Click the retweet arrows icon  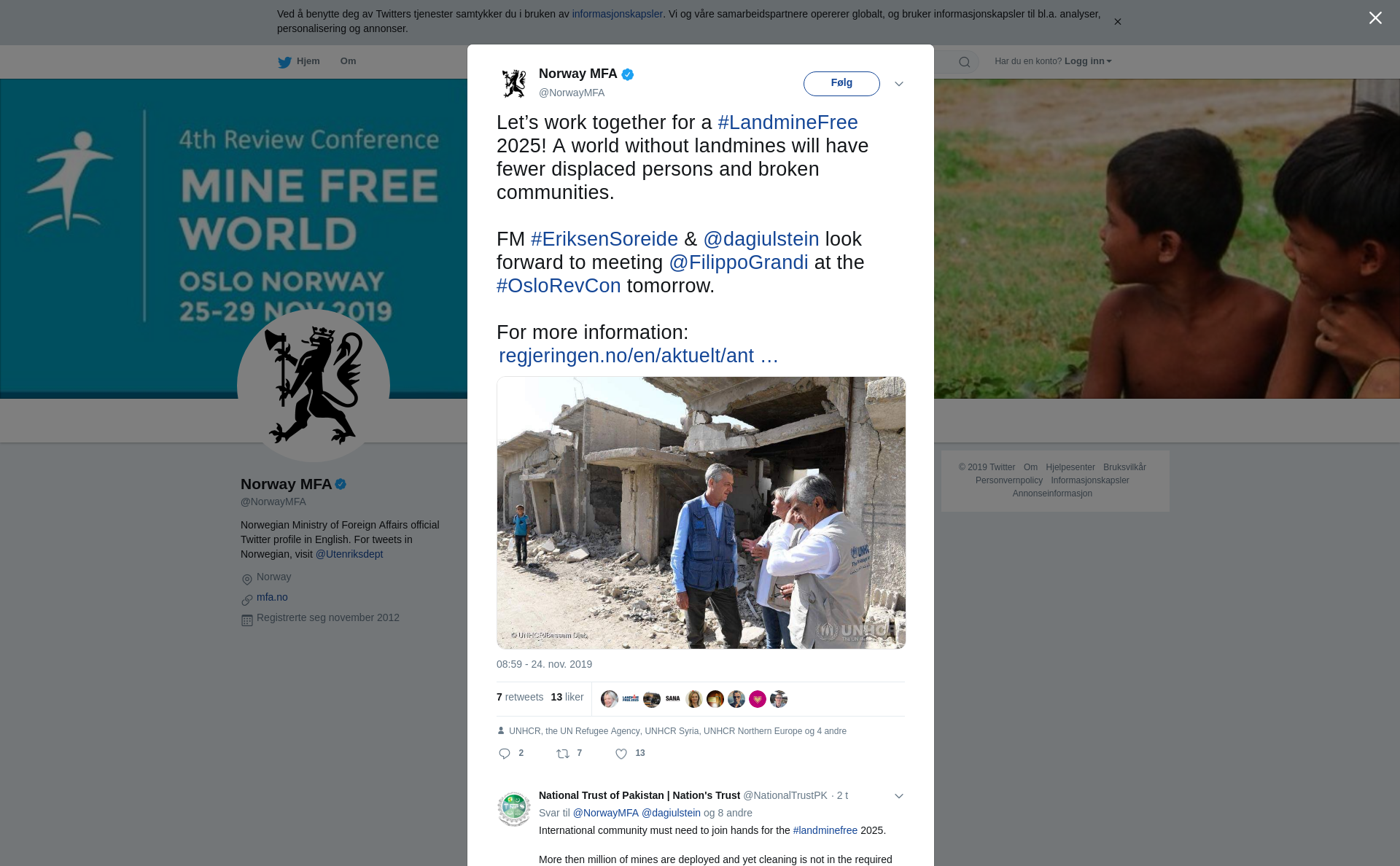(563, 754)
